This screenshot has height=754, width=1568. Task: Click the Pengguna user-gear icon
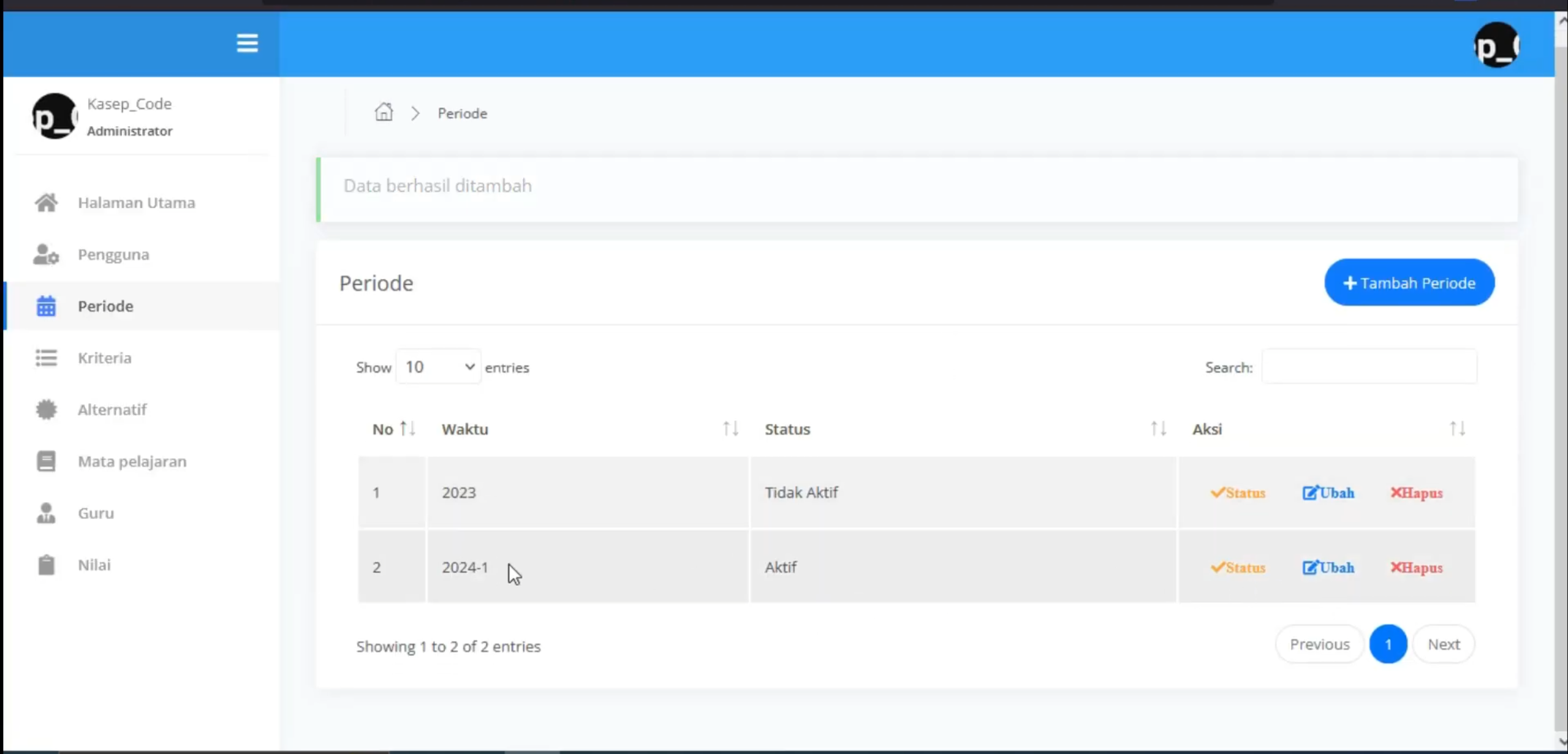[46, 254]
